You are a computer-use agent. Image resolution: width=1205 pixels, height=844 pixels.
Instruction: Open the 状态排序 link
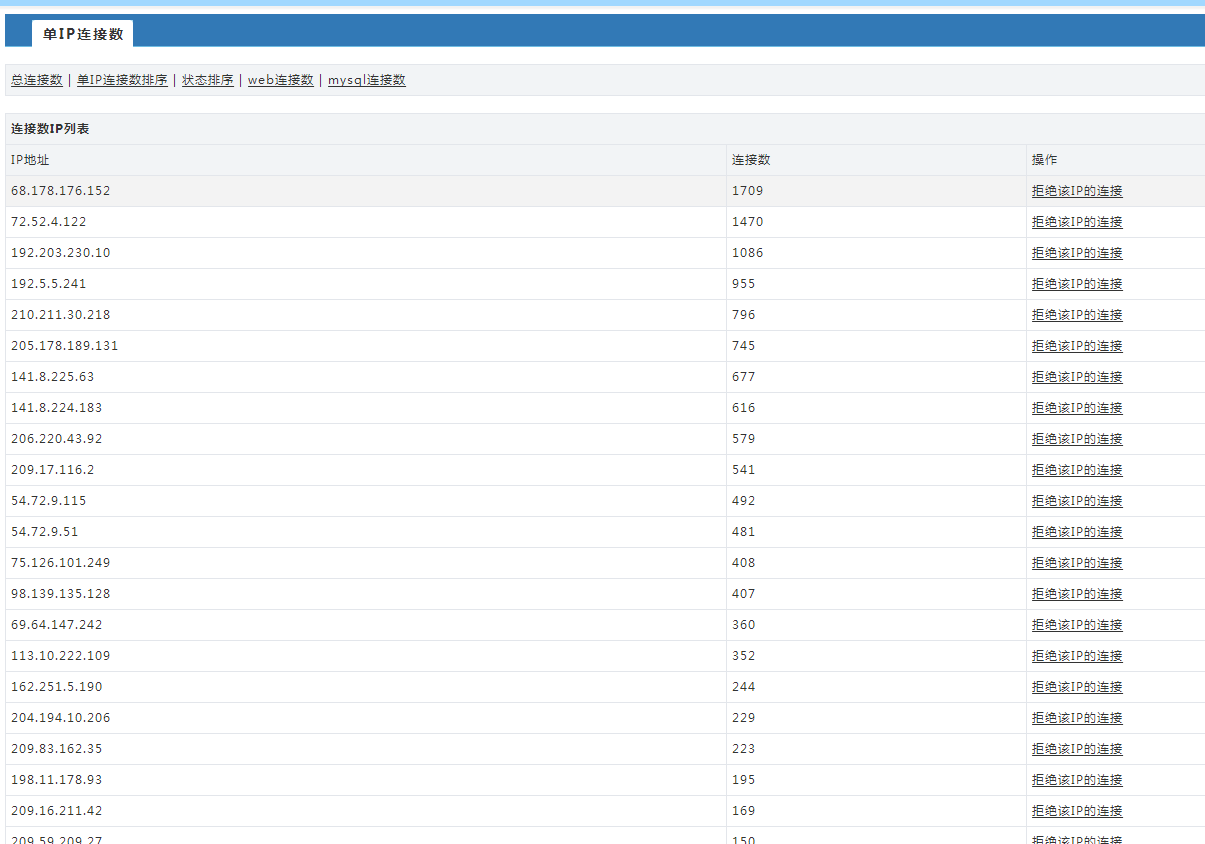(208, 80)
